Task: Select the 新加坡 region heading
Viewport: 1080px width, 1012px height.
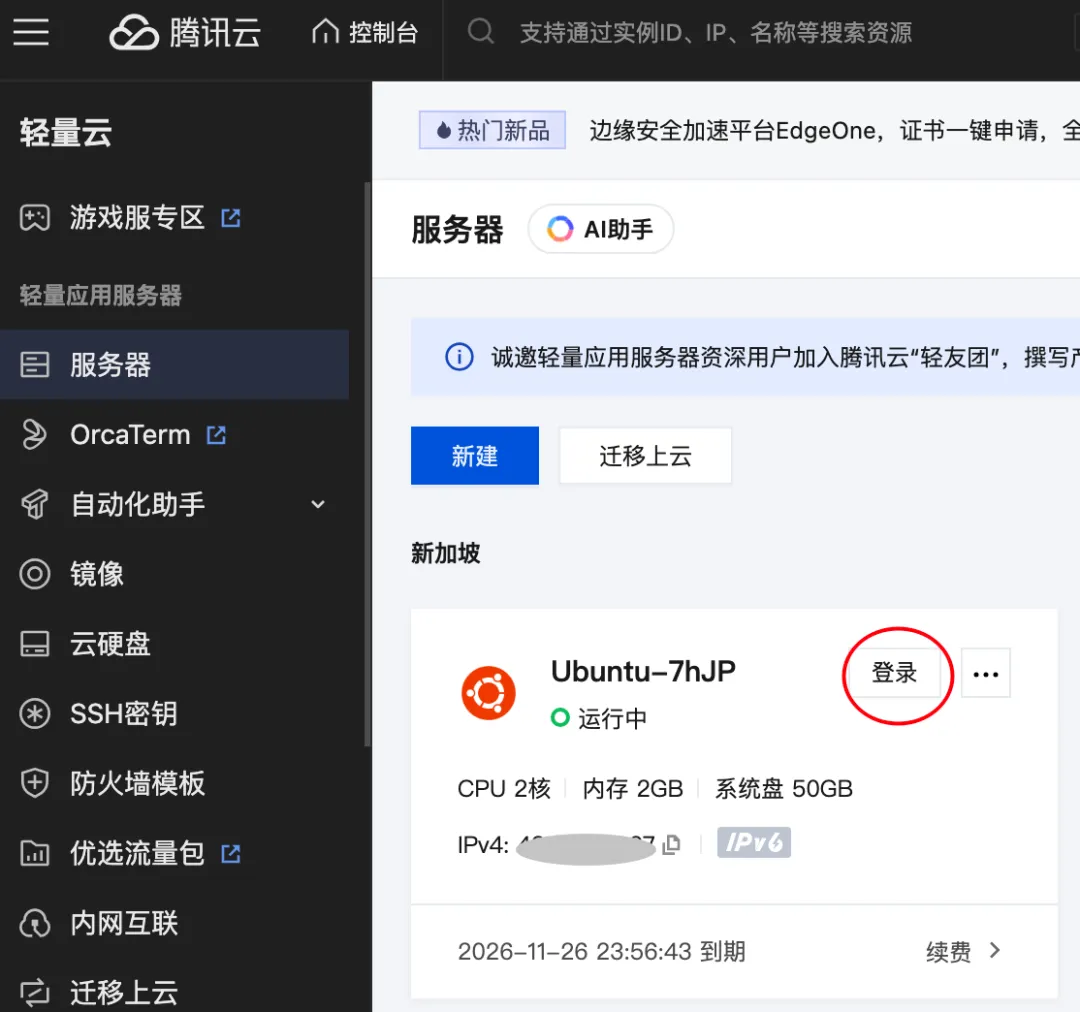Action: coord(446,553)
